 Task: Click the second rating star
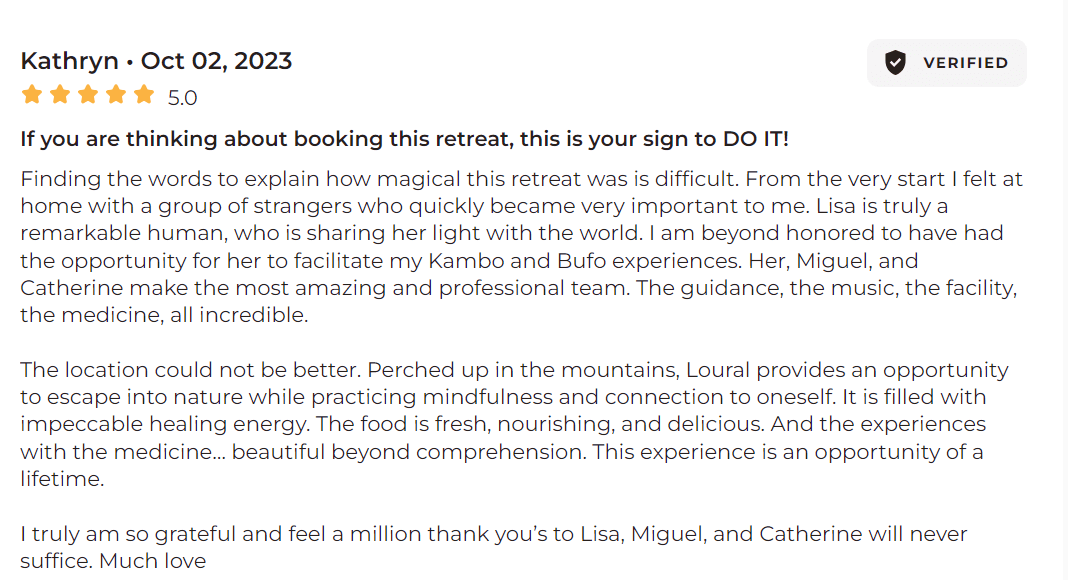tap(60, 96)
